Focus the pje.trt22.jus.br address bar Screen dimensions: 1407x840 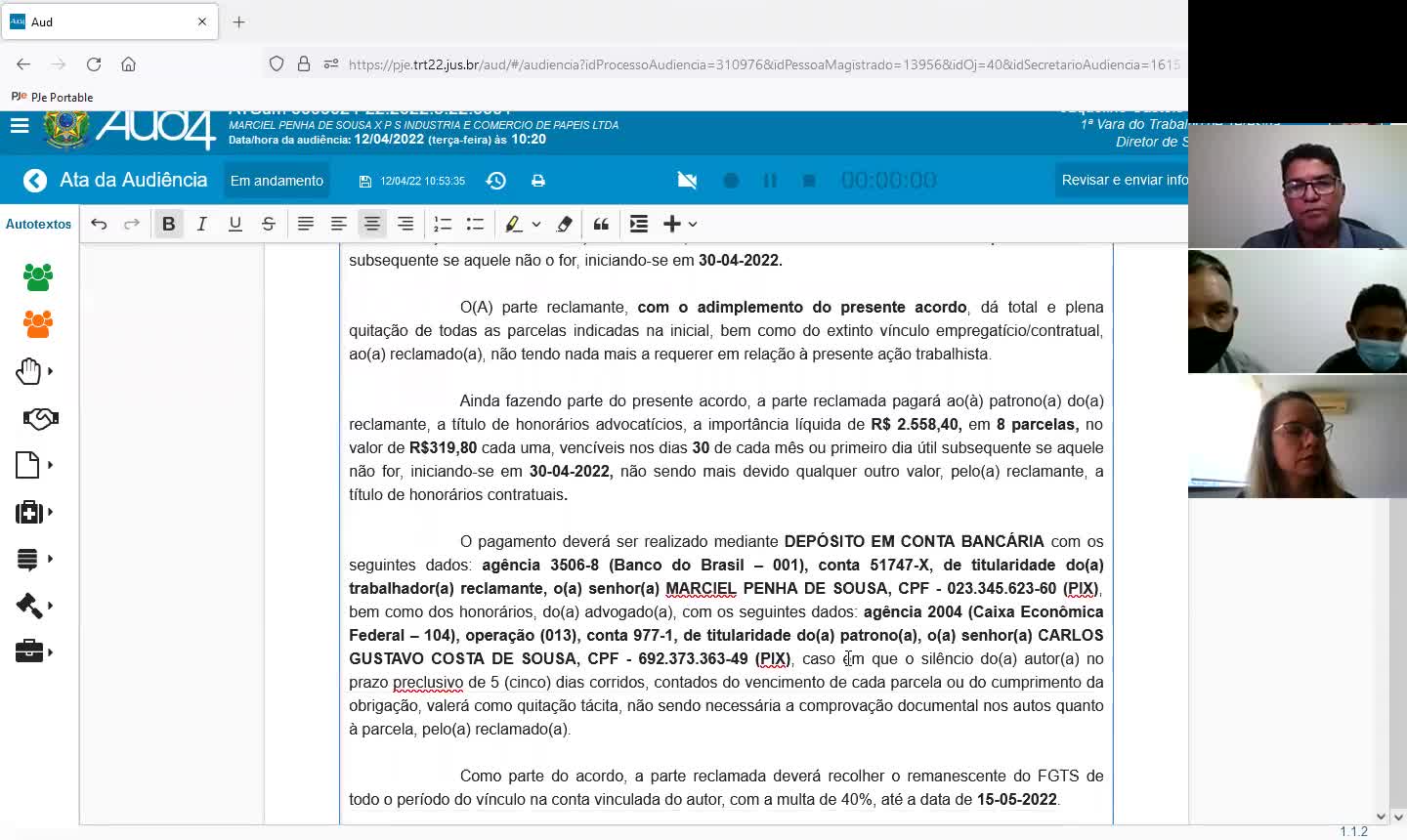[764, 64]
